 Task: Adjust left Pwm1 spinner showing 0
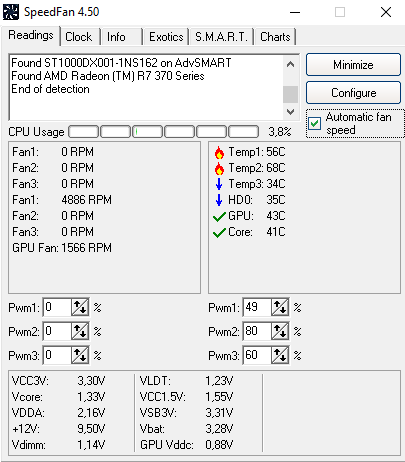80,307
